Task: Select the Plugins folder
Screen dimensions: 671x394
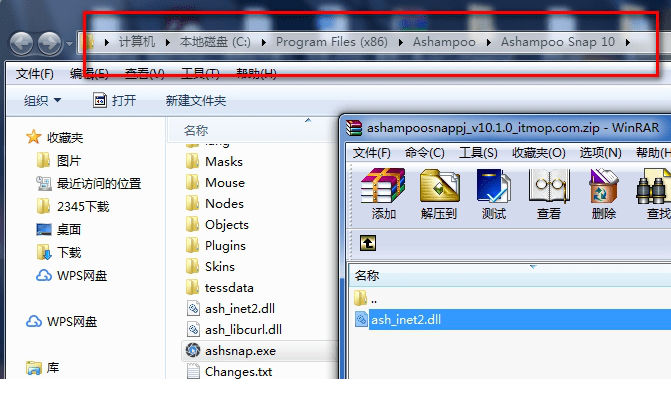Action: pos(216,245)
